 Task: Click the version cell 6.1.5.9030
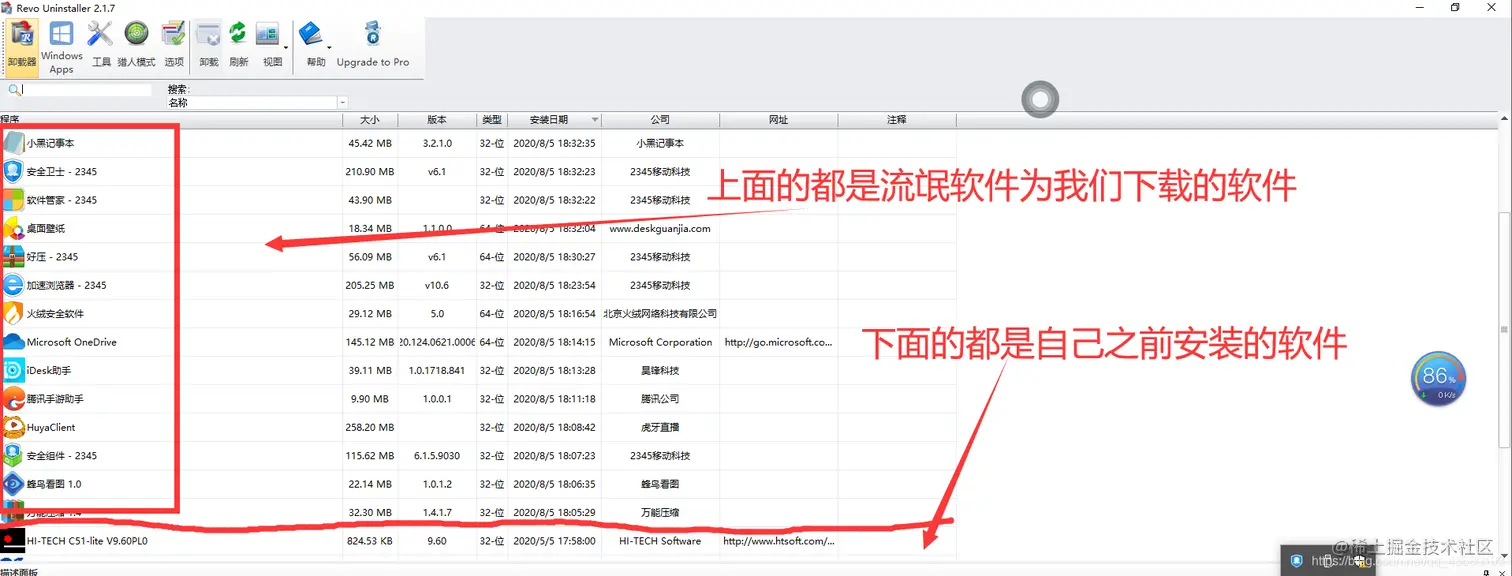pos(437,456)
